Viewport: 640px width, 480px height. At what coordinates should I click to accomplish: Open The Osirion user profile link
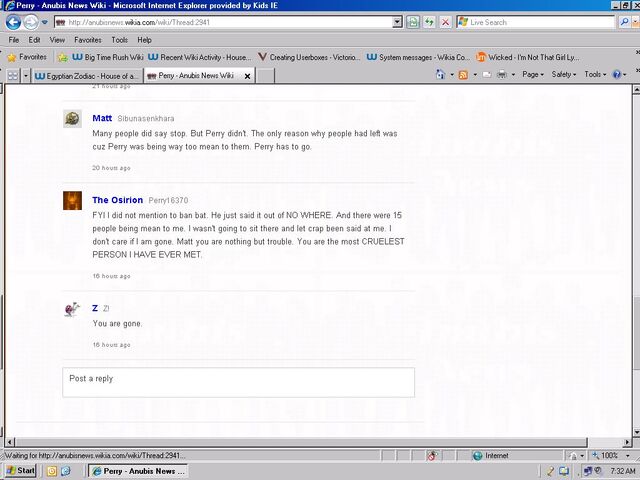pos(118,200)
